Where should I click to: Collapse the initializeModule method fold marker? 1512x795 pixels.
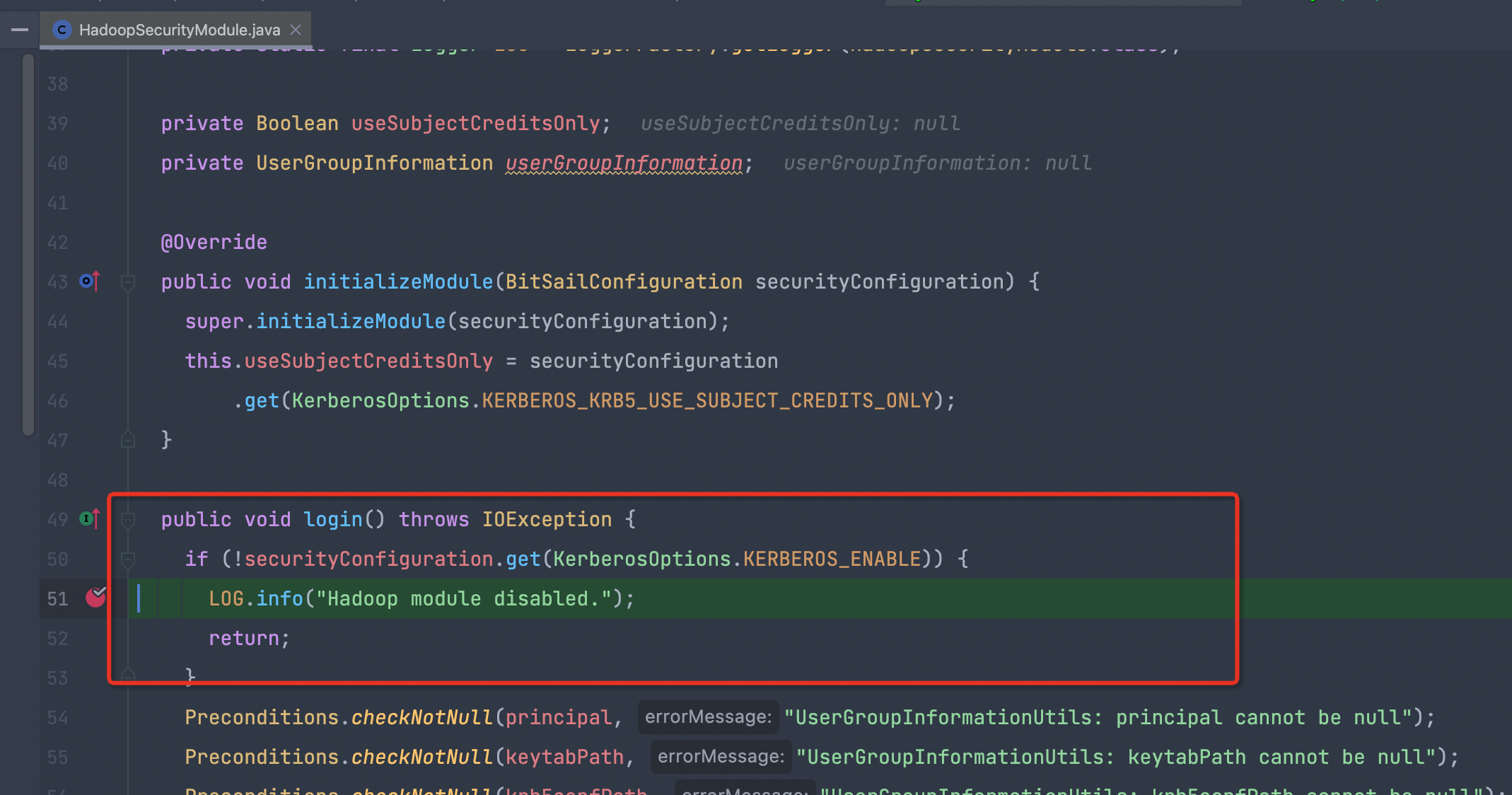(x=128, y=283)
